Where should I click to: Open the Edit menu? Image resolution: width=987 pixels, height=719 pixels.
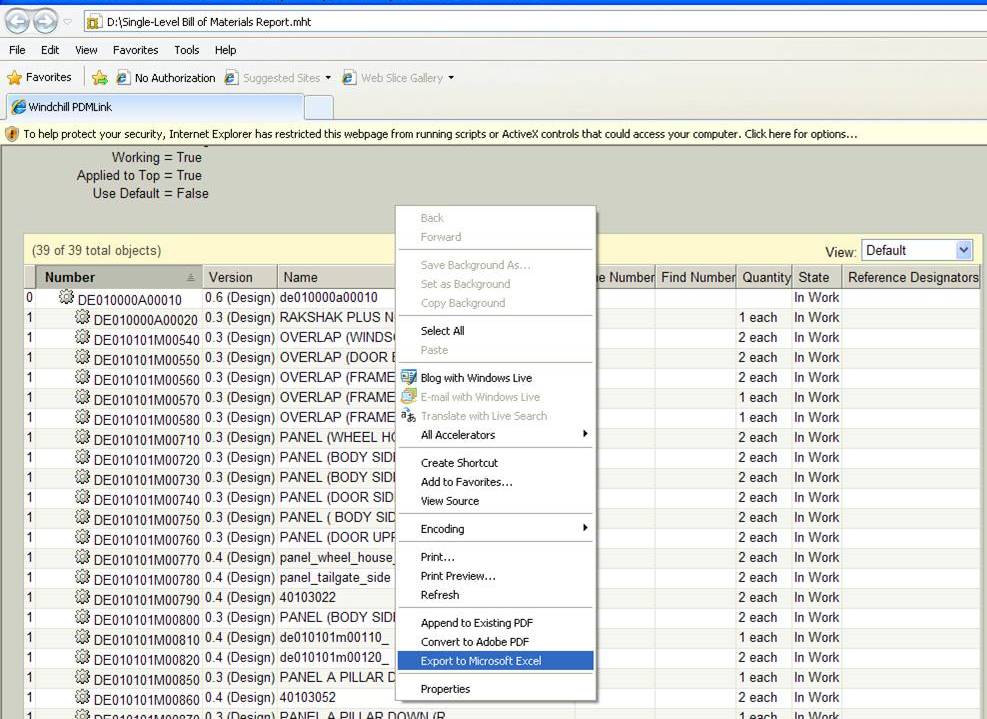pyautogui.click(x=50, y=50)
